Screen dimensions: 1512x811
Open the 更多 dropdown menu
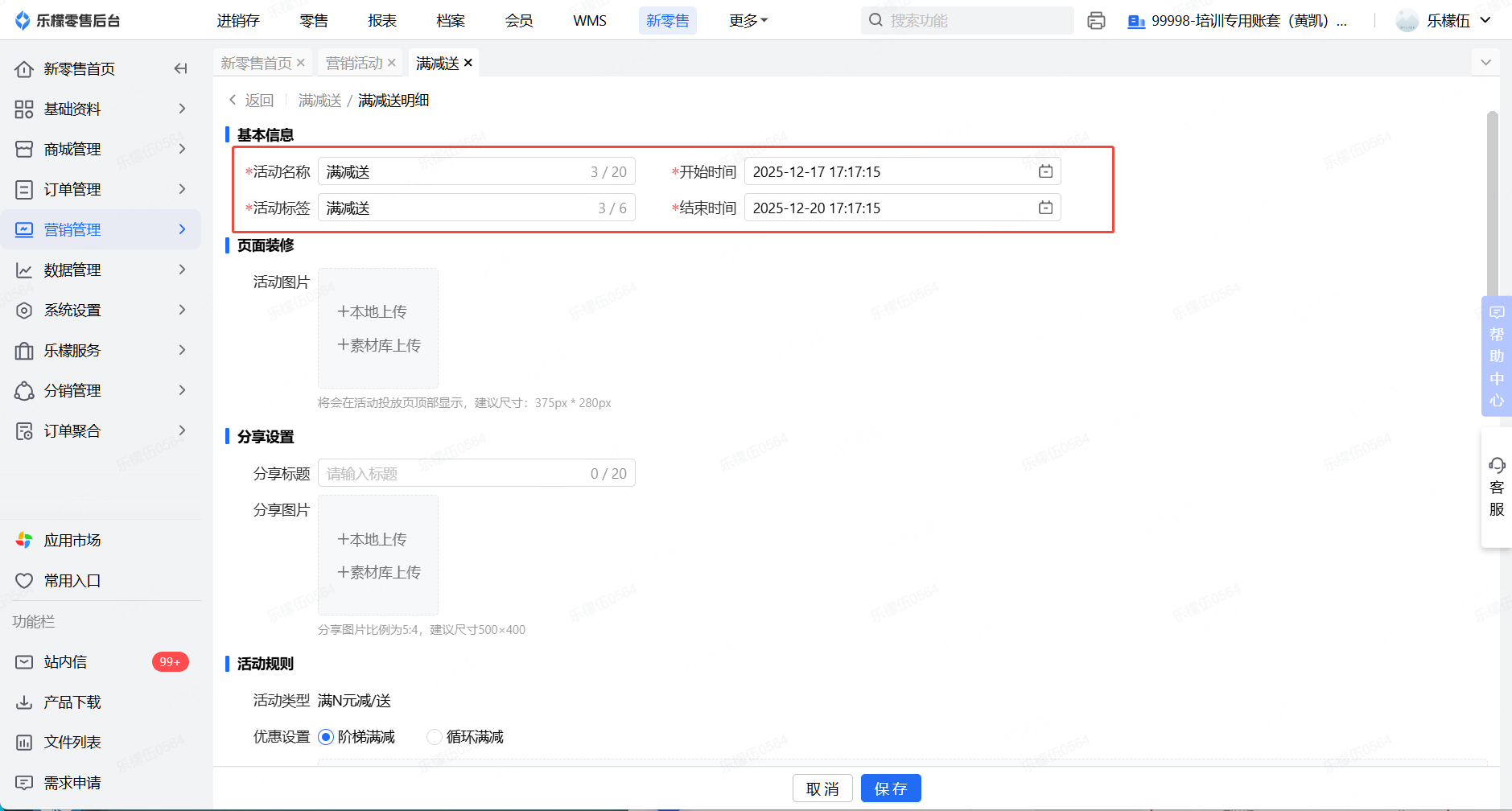pyautogui.click(x=748, y=21)
